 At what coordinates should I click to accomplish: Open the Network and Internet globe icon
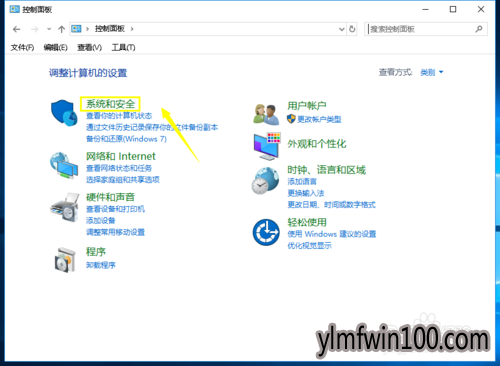64,166
